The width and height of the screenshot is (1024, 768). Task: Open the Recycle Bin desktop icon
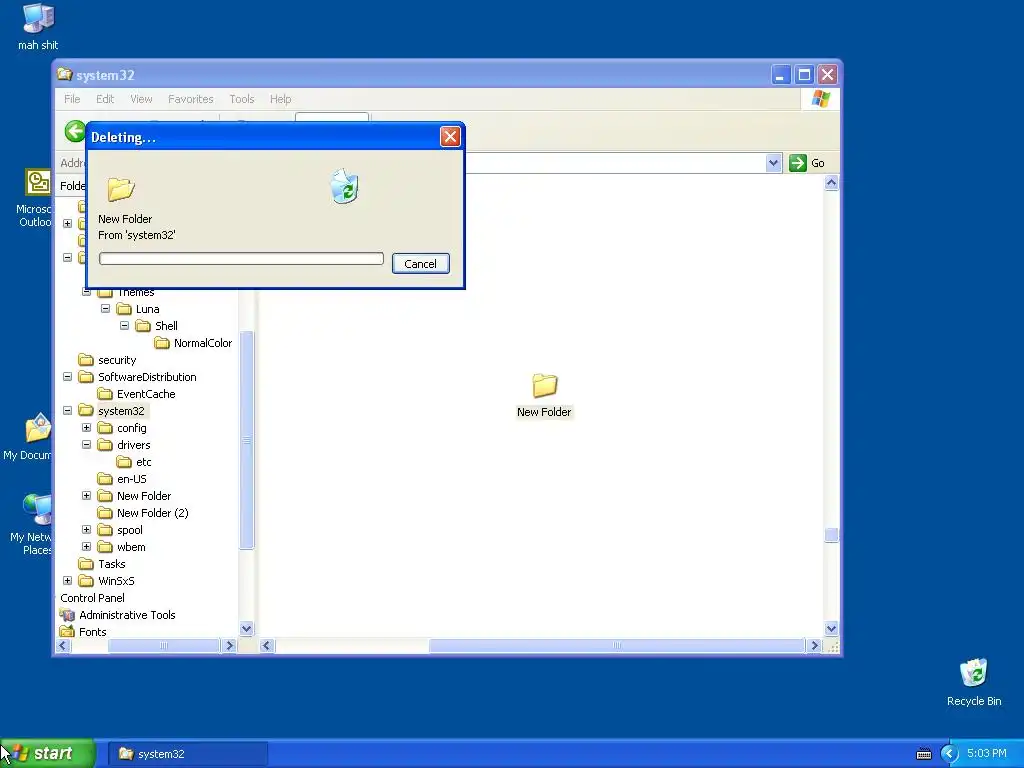click(x=974, y=682)
